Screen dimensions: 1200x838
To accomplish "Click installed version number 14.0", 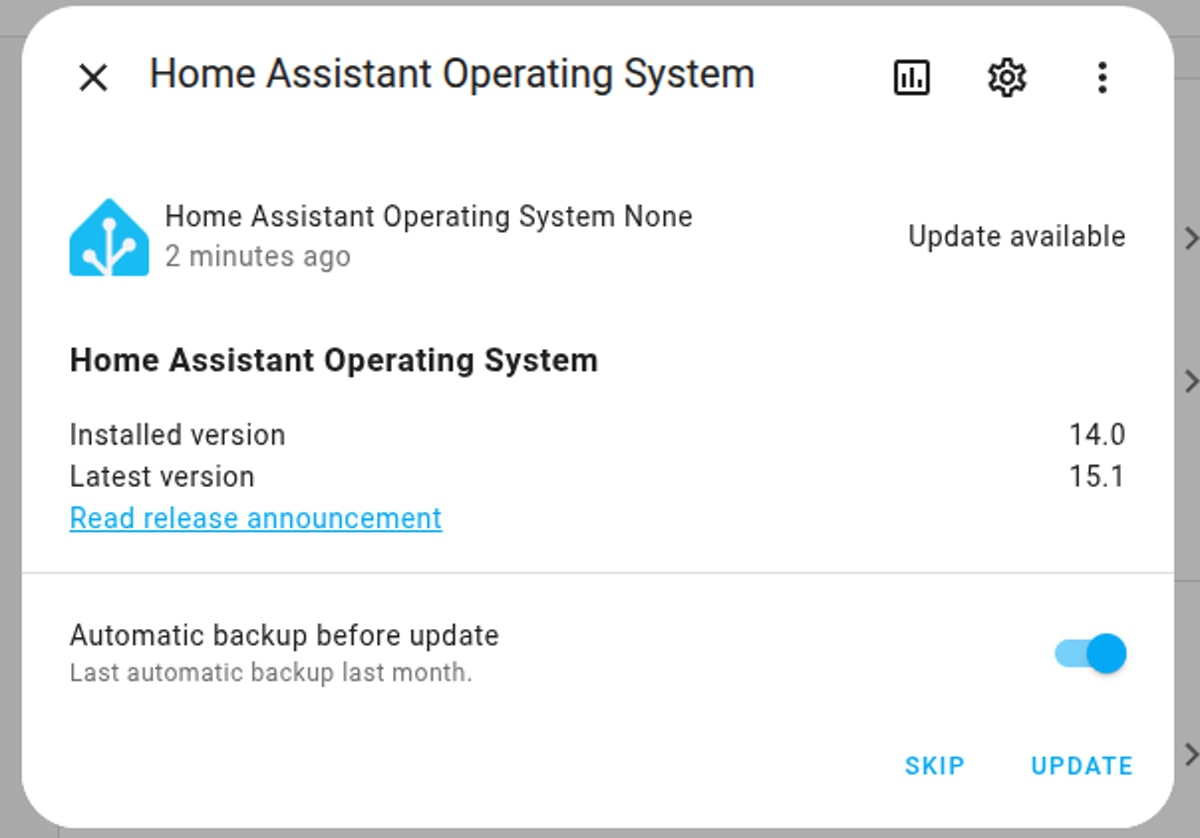I will click(x=1097, y=435).
